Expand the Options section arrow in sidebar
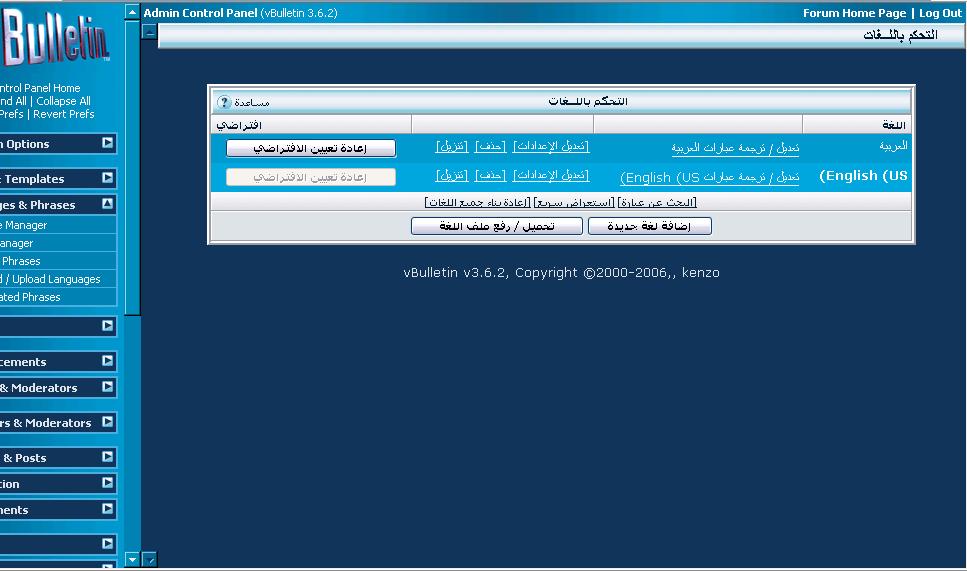967x571 pixels. 107,144
